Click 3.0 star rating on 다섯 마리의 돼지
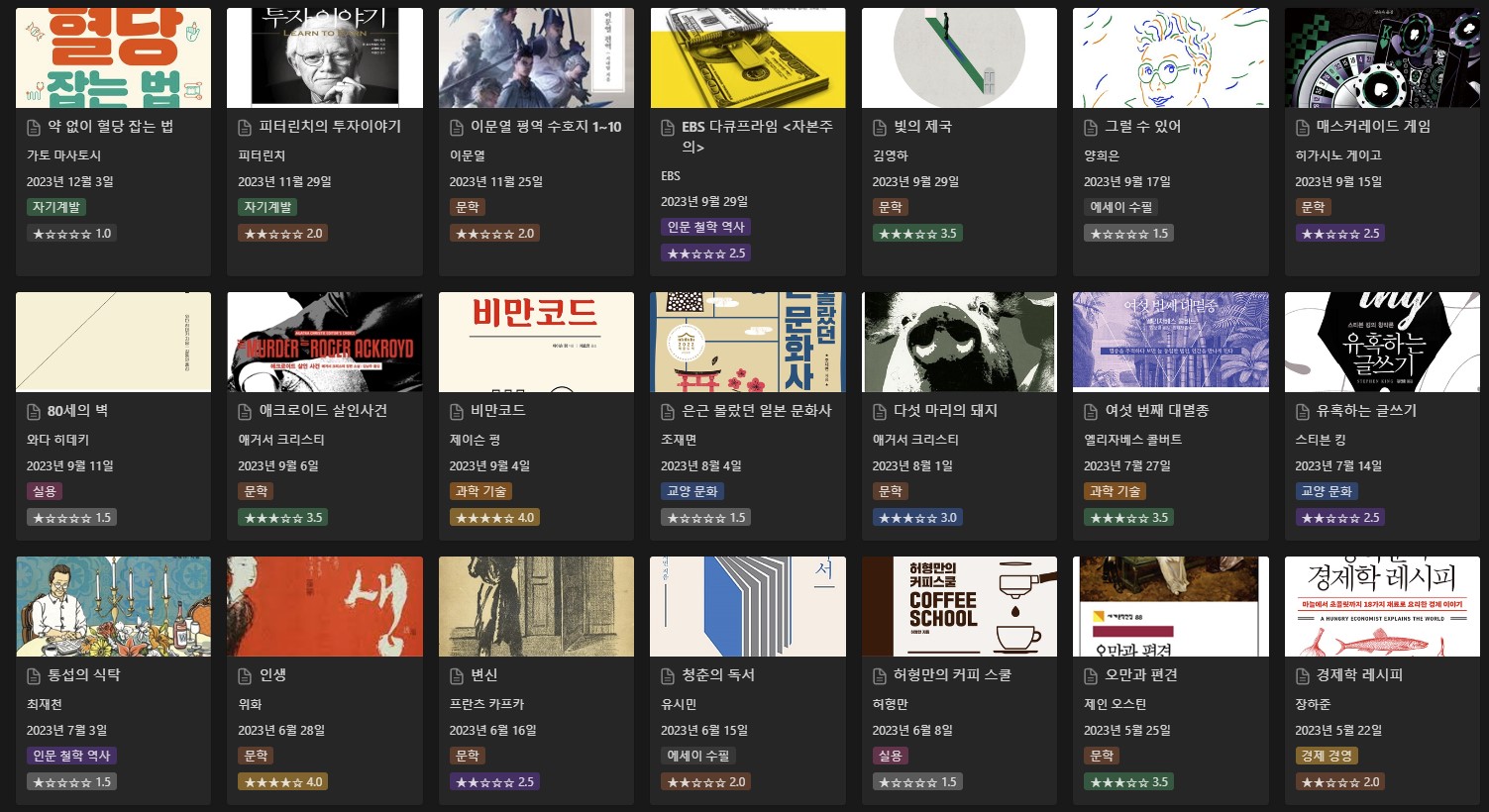The height and width of the screenshot is (812, 1489). click(918, 518)
